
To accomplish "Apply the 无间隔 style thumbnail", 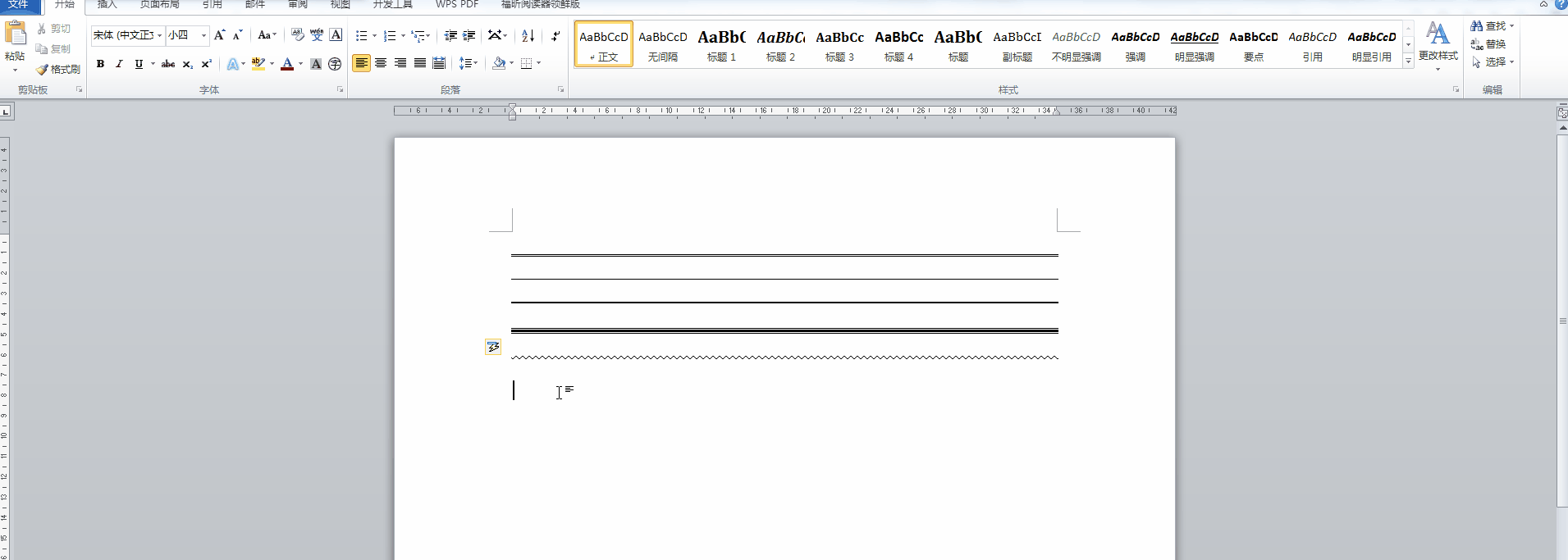I will pos(663,45).
